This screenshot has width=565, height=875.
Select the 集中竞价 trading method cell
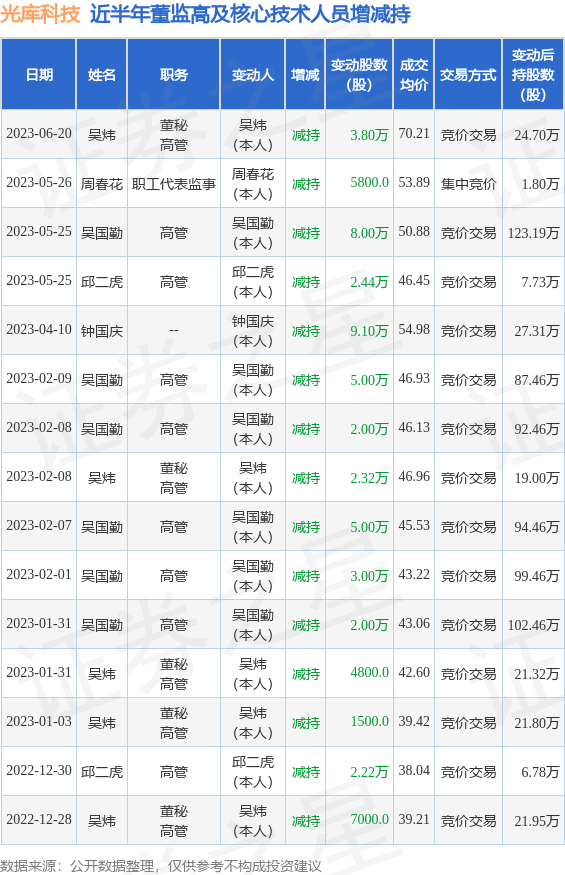click(x=468, y=184)
